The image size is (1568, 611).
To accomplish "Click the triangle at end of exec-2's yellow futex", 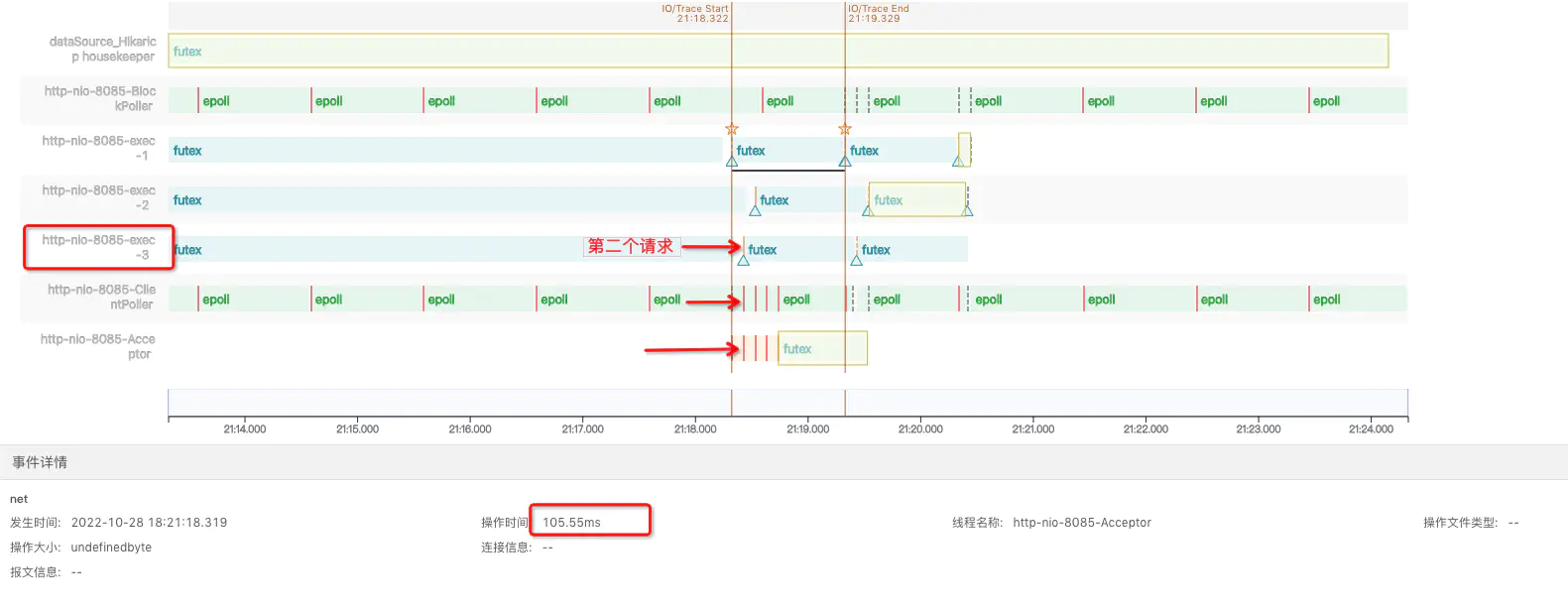I will (968, 210).
